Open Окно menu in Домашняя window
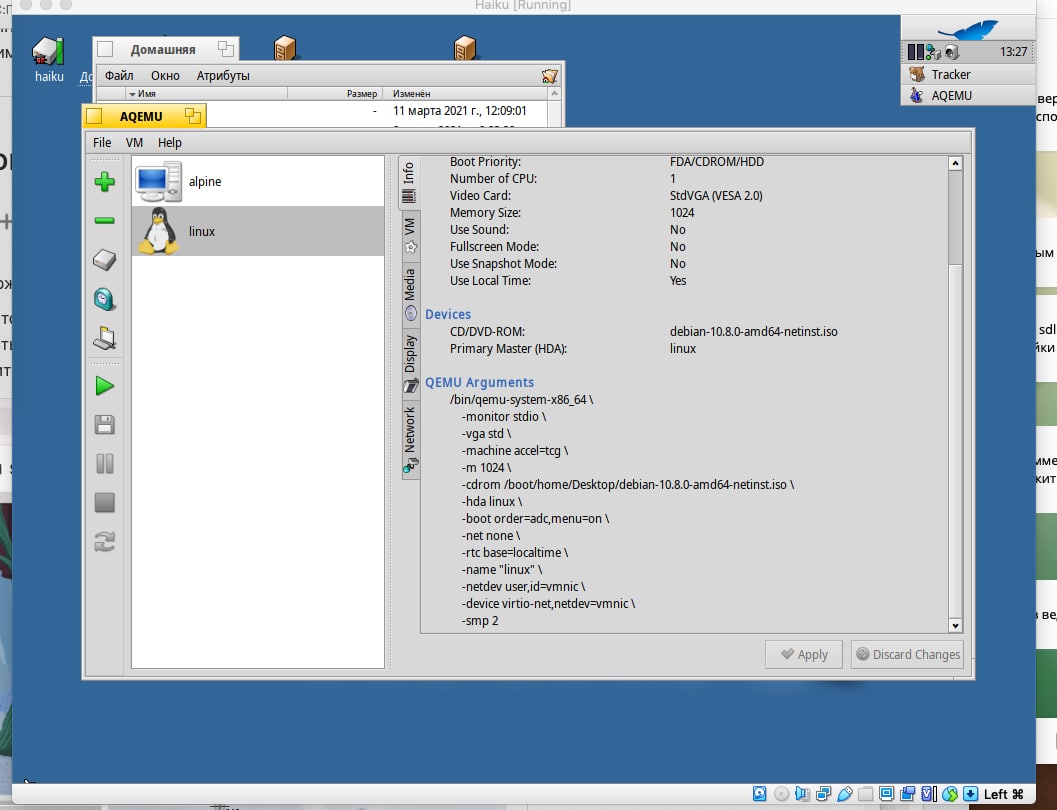 point(165,75)
